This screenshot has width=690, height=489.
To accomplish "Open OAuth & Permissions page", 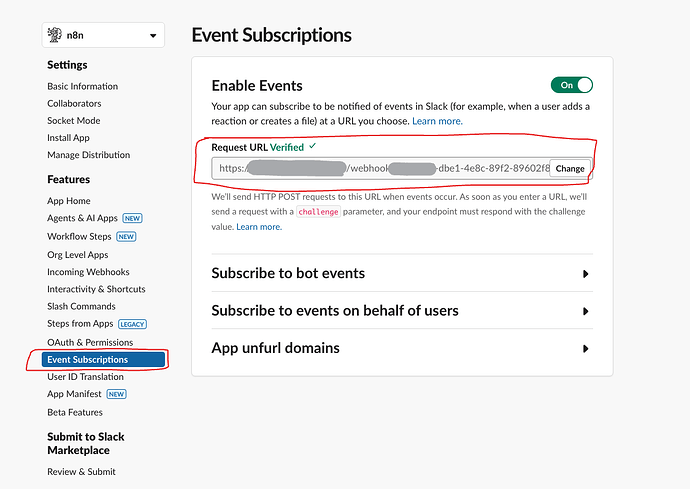I will (x=90, y=342).
